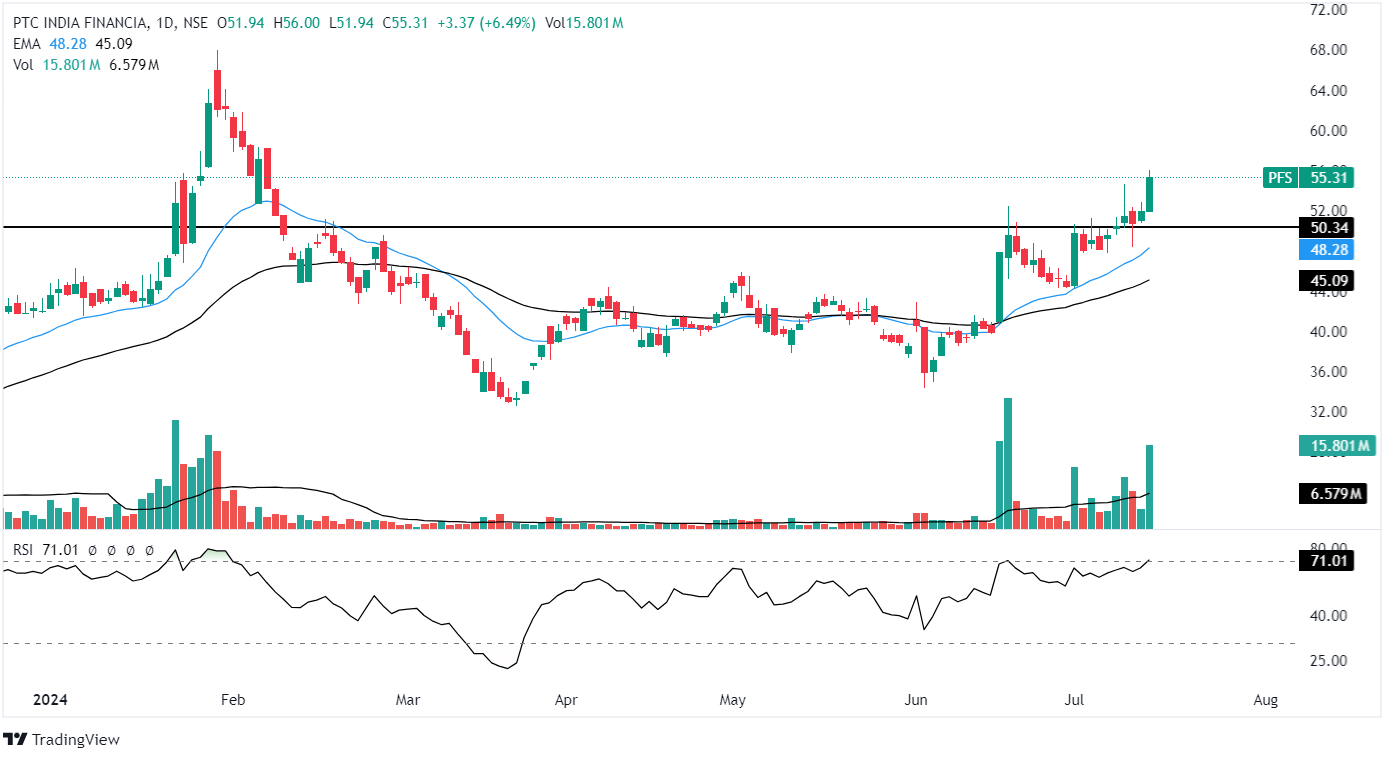Click the blue 48.28 EMA value label
The height and width of the screenshot is (761, 1394).
1330,251
